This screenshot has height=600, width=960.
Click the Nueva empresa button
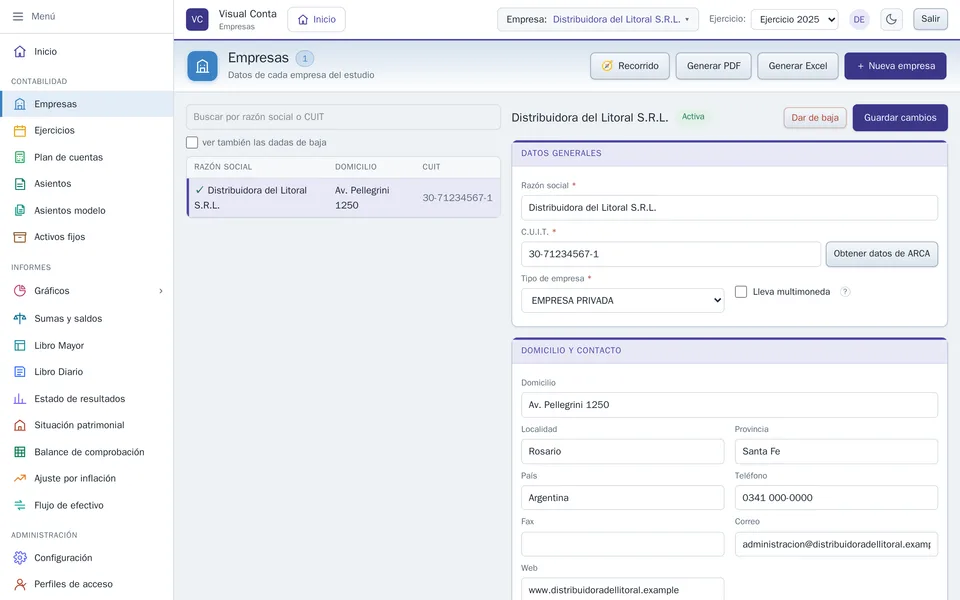[895, 66]
